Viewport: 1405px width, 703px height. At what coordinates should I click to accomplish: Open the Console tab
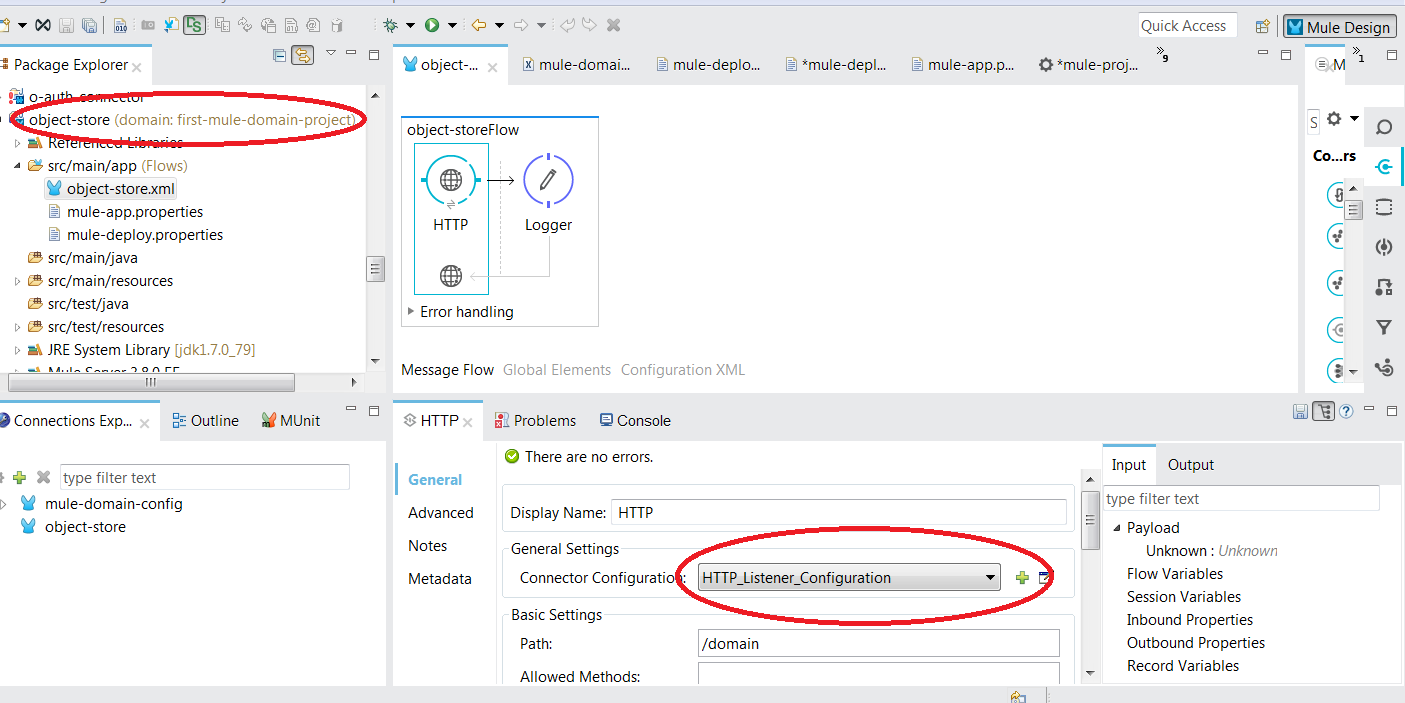635,421
